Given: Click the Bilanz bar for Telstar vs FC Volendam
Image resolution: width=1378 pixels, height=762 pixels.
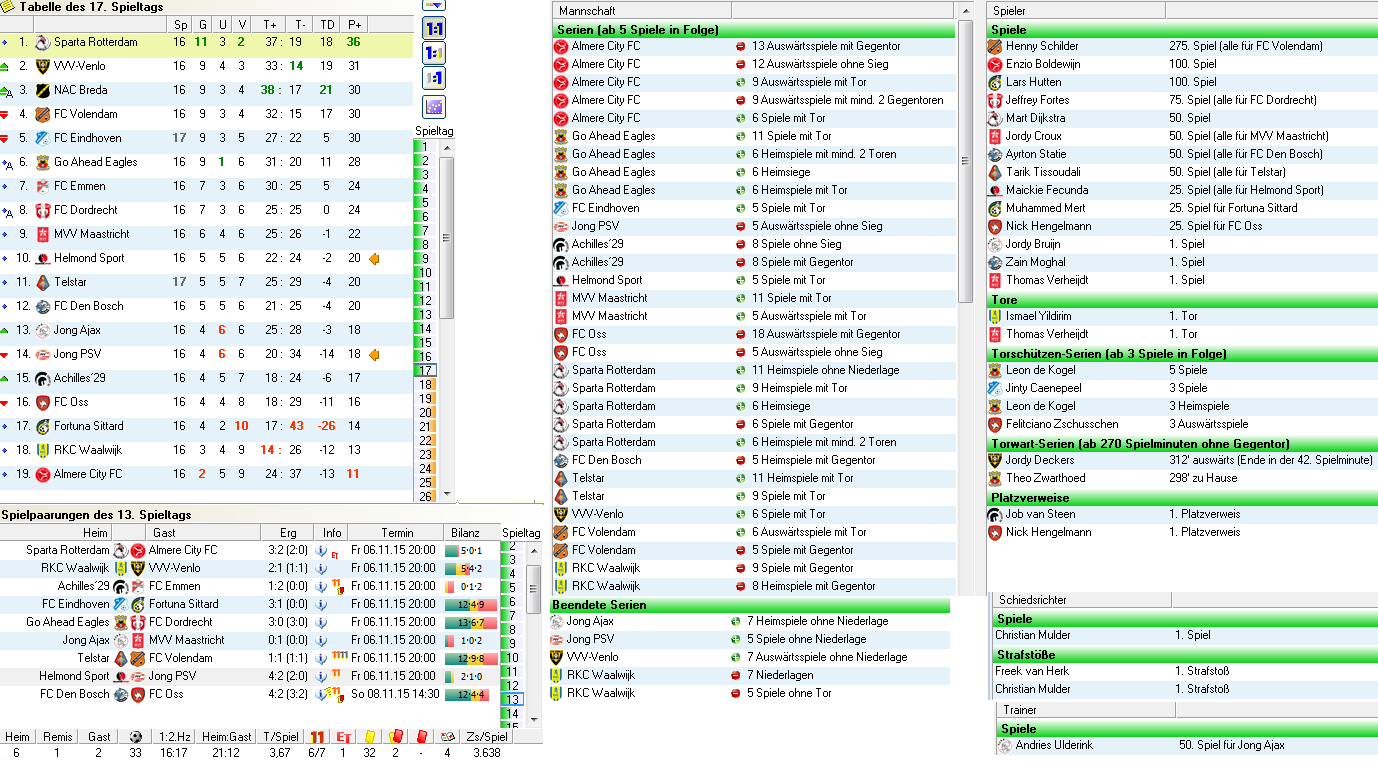Looking at the screenshot, I should tap(470, 658).
